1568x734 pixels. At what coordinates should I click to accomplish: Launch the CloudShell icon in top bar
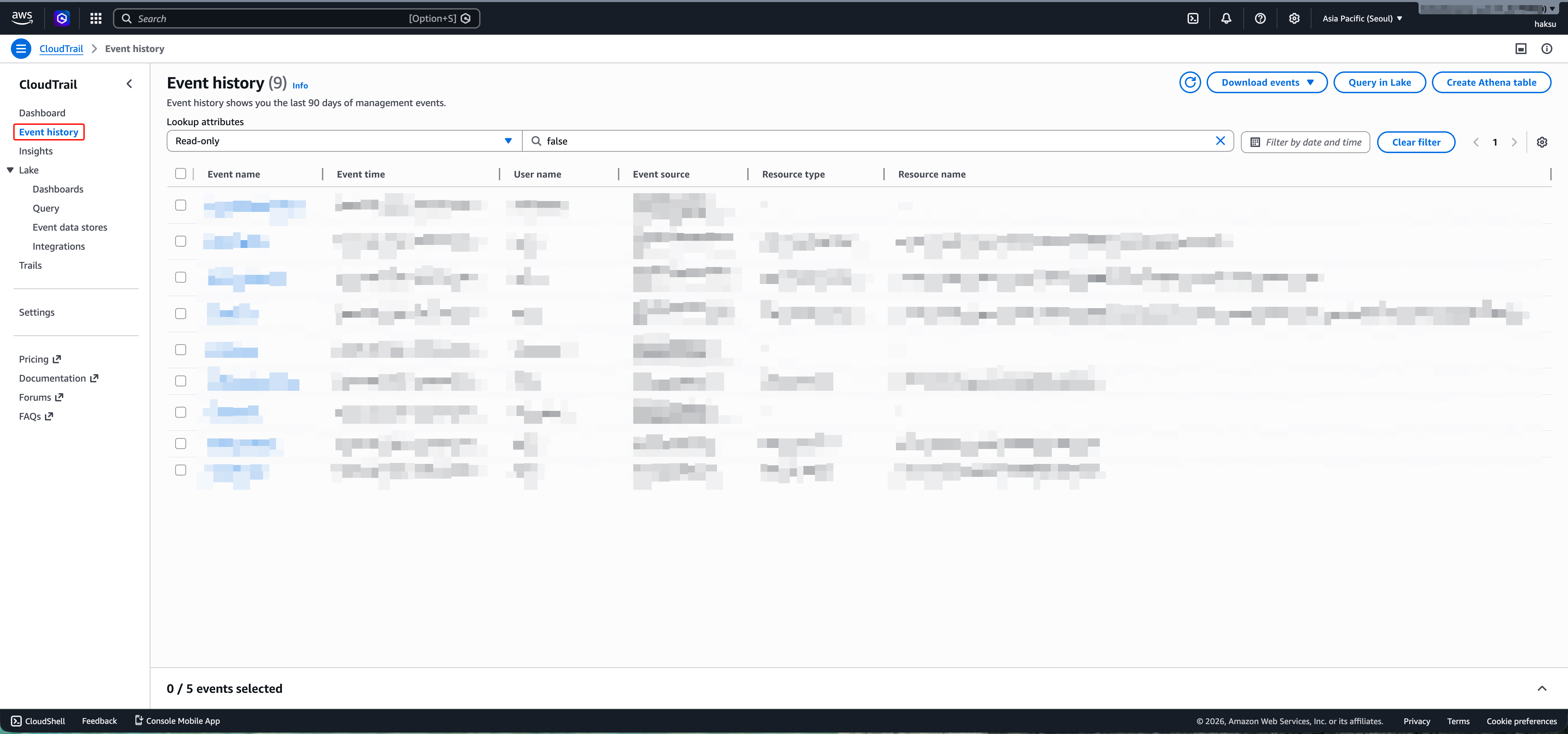(1192, 18)
